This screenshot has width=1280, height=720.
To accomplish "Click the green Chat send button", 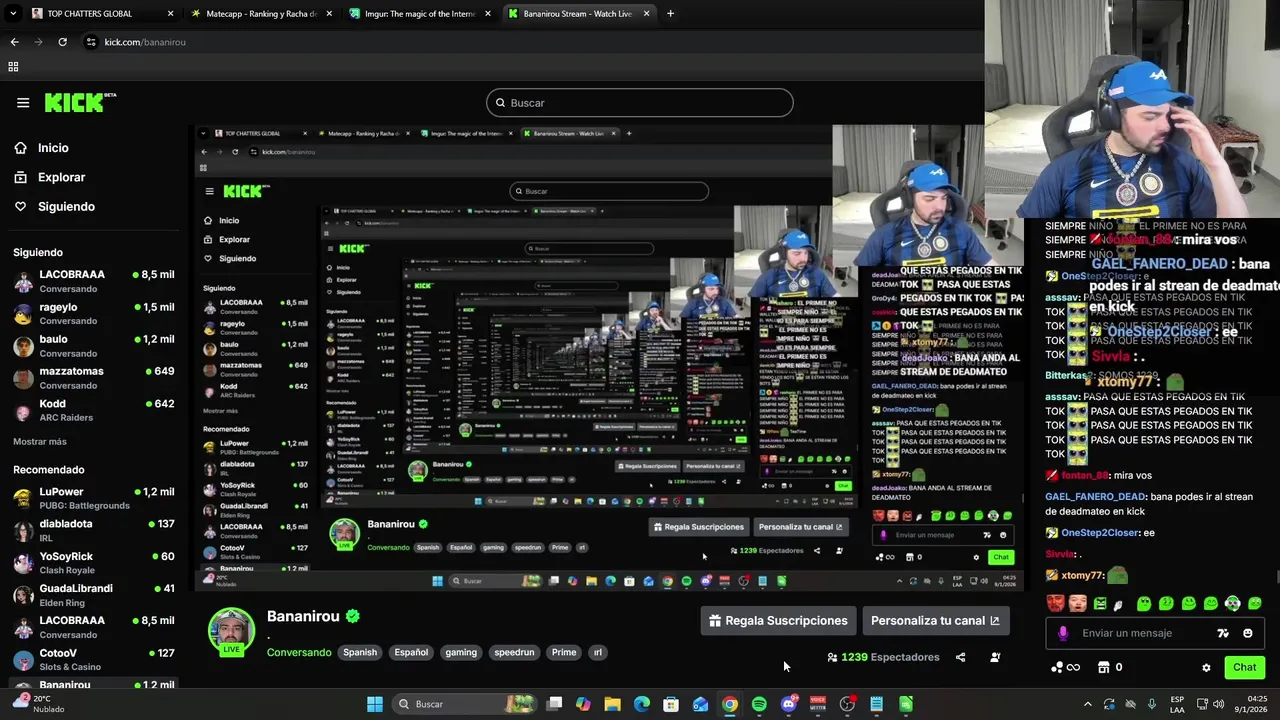I will (x=1244, y=667).
